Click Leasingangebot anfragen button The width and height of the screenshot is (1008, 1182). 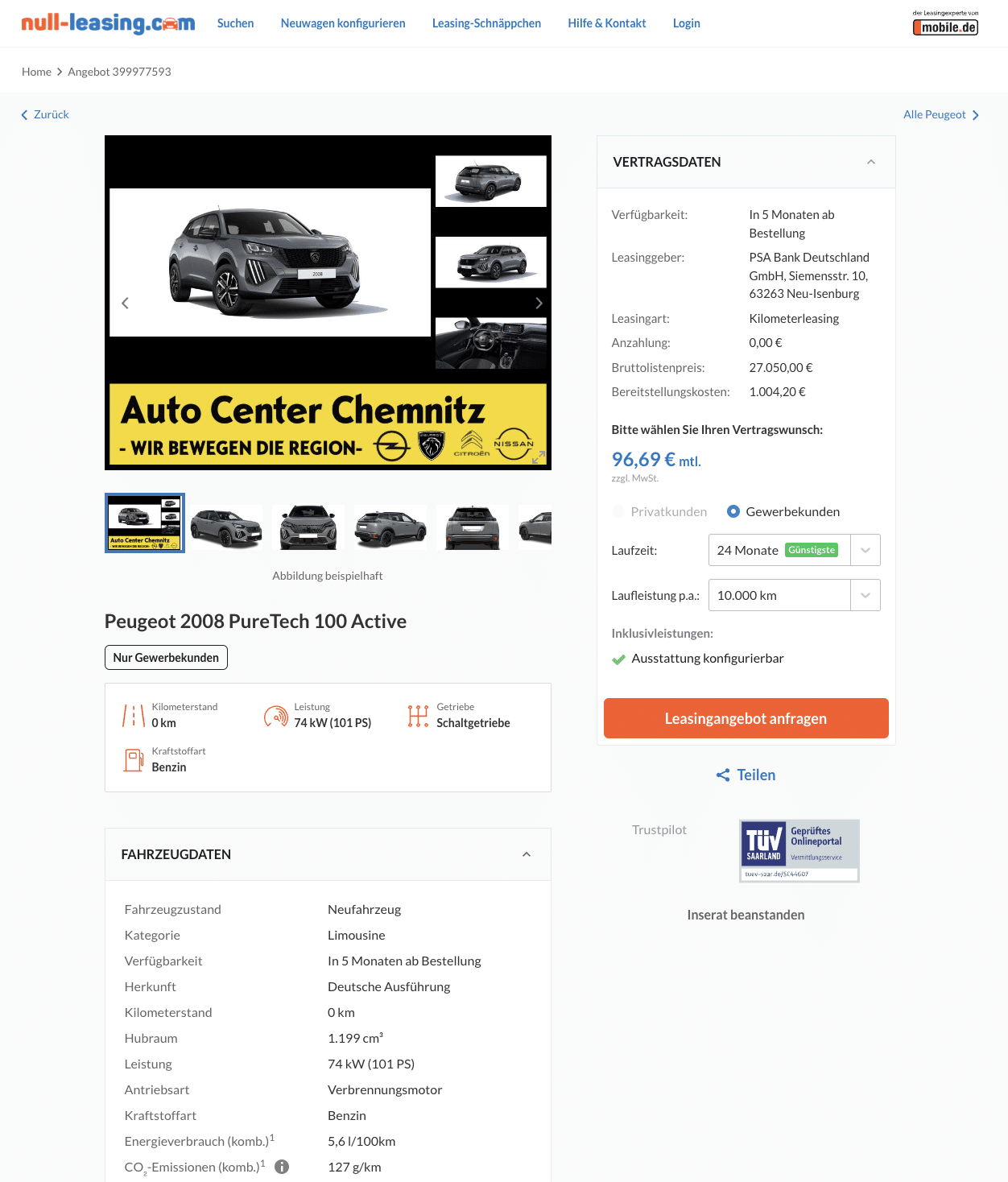[746, 718]
